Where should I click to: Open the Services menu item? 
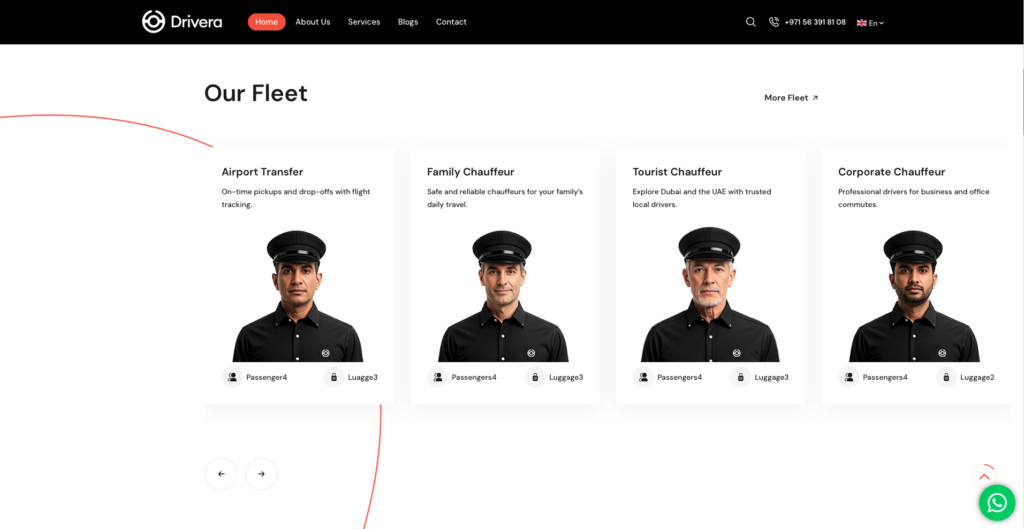click(x=364, y=22)
